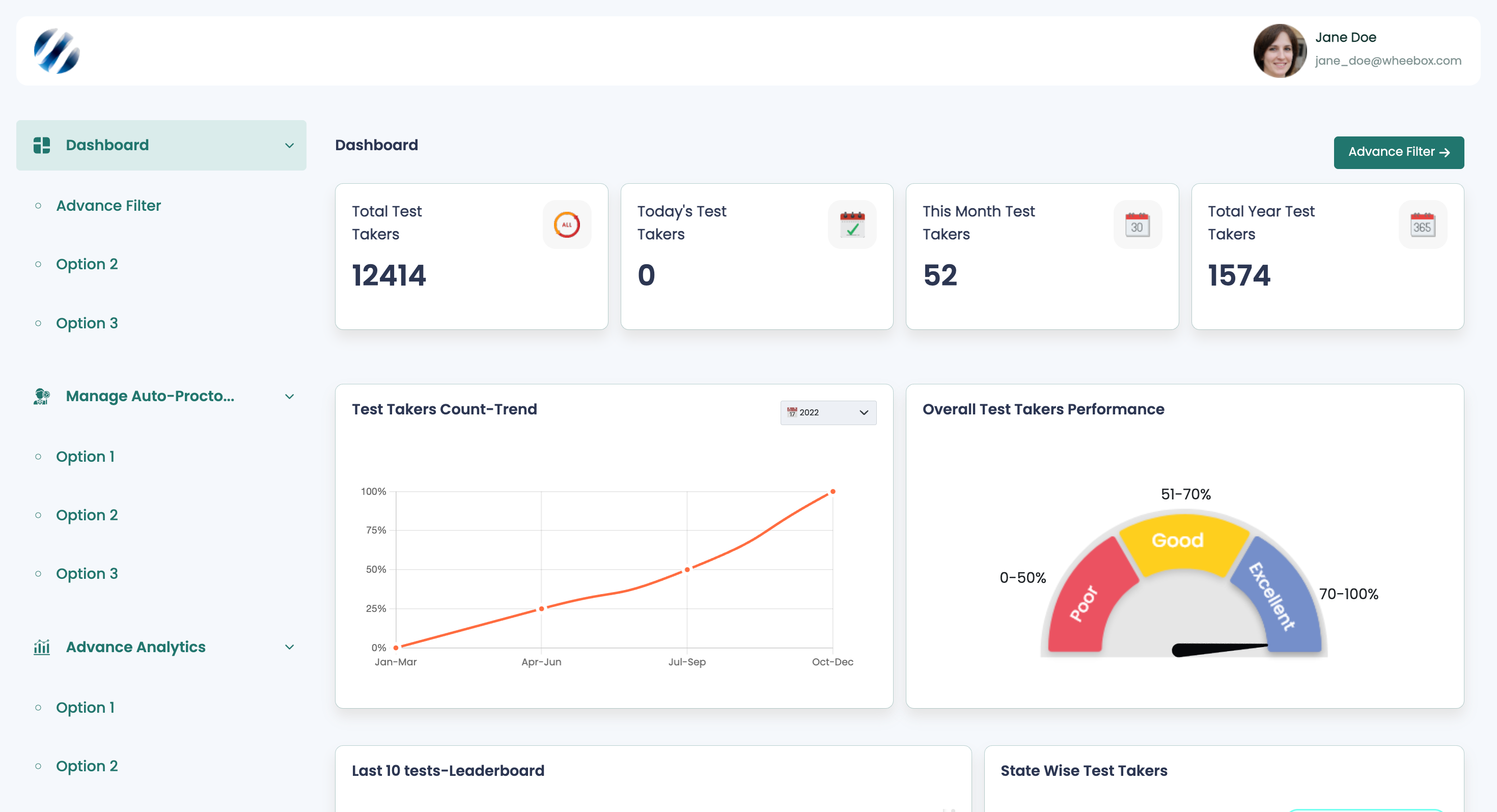
Task: Click the app logo in header
Action: pos(57,51)
